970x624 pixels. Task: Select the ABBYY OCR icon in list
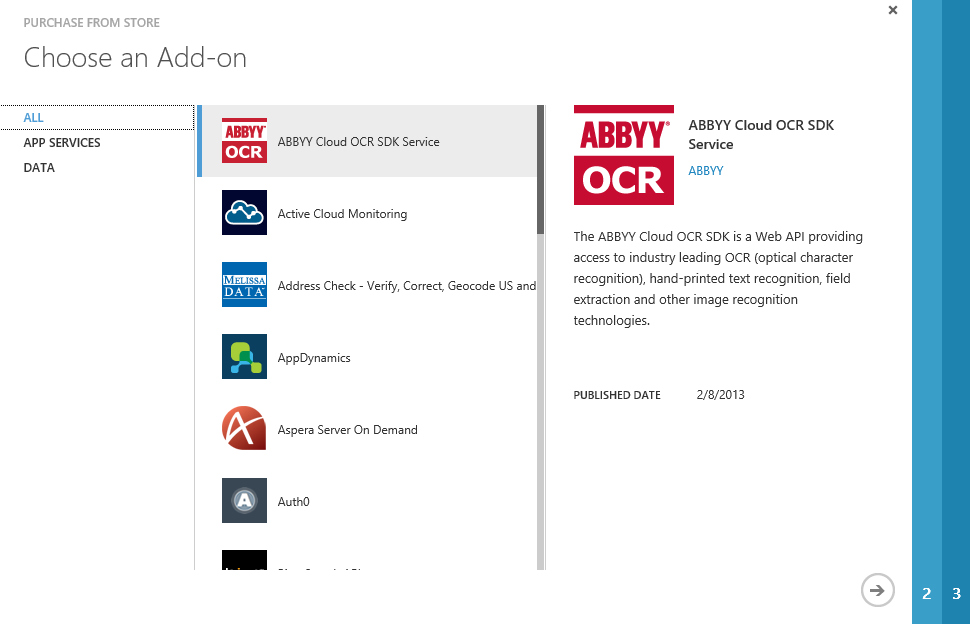coord(244,140)
